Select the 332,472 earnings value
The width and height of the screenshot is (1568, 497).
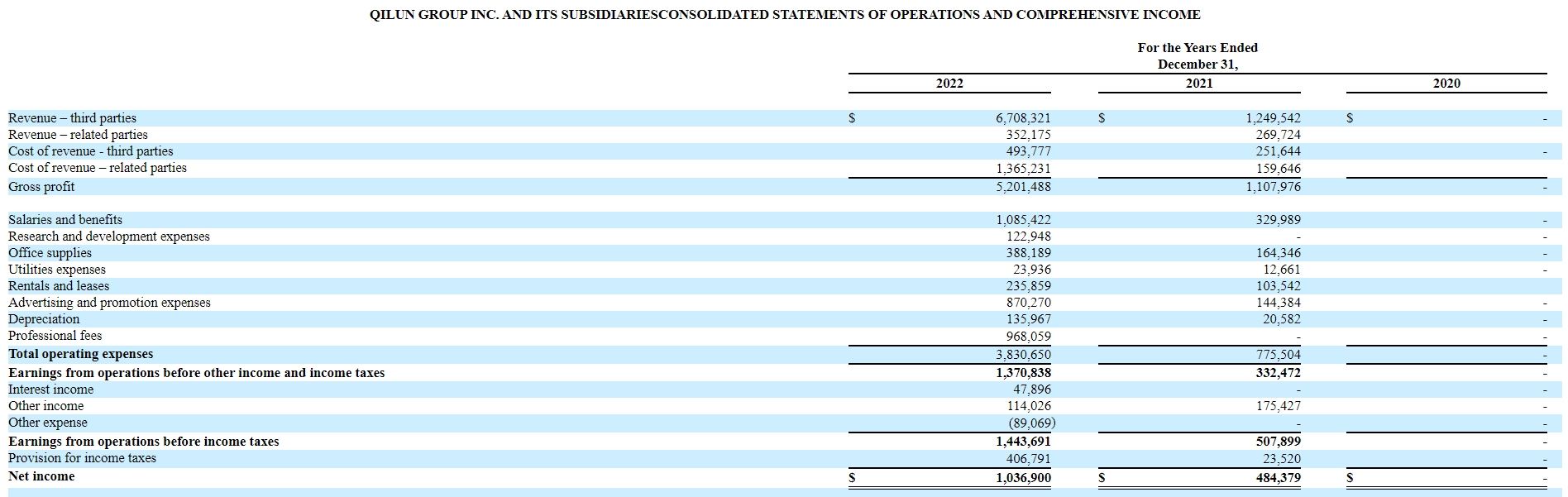click(1278, 373)
